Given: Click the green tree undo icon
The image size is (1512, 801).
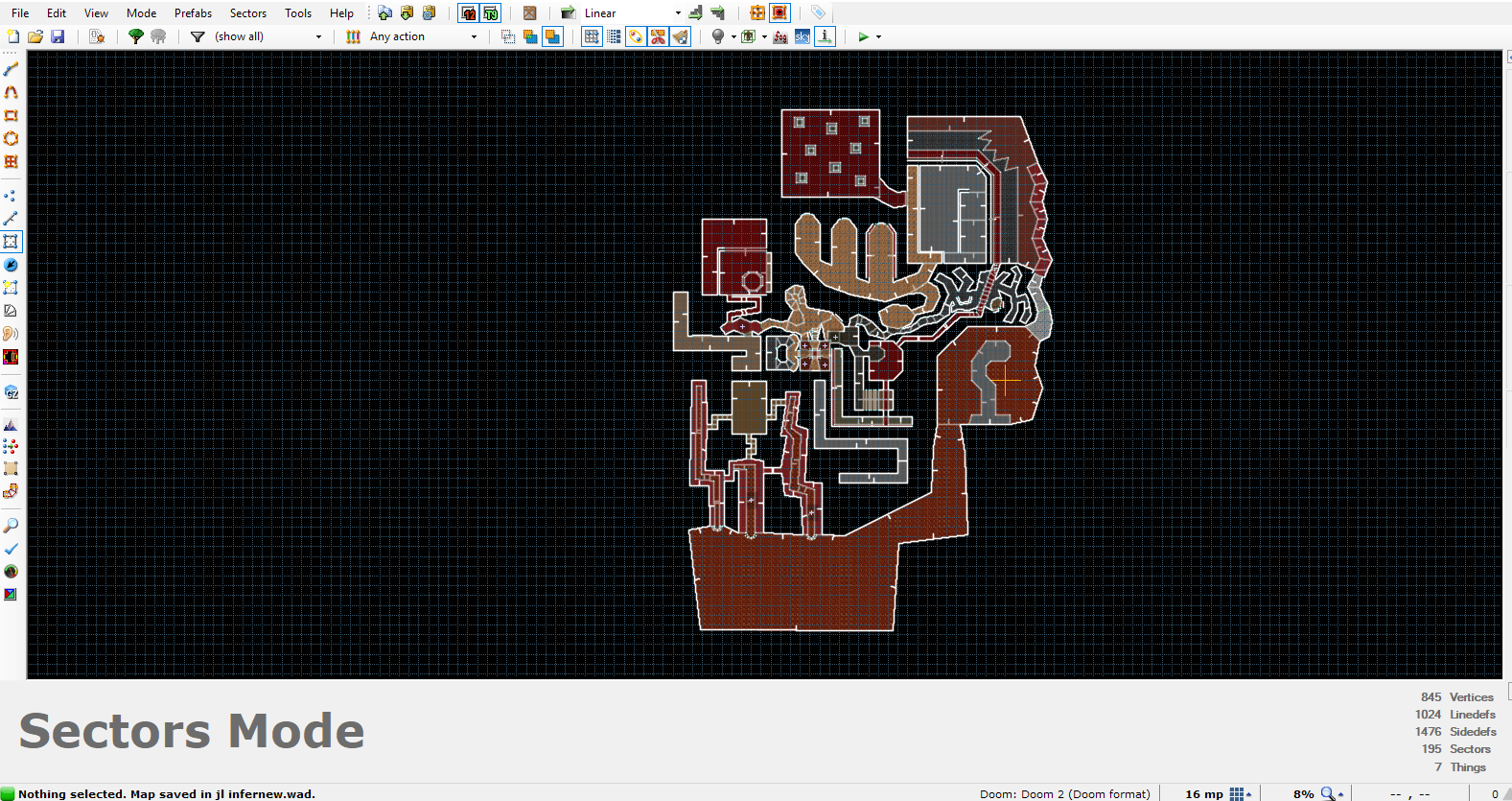Looking at the screenshot, I should [136, 36].
